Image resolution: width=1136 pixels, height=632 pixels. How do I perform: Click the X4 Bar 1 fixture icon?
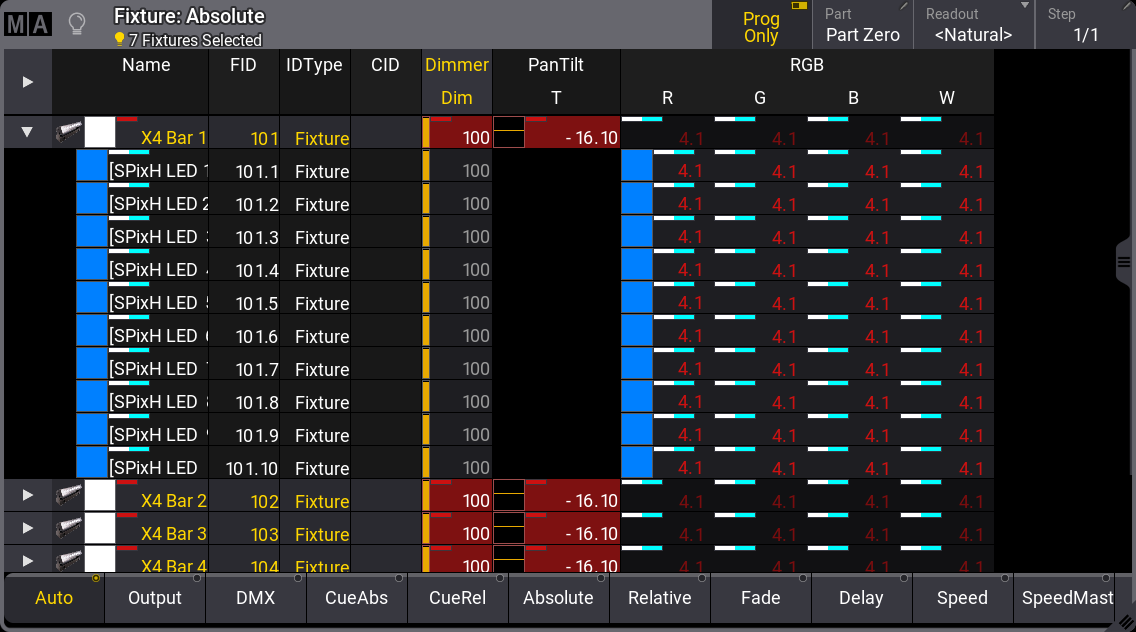click(68, 132)
